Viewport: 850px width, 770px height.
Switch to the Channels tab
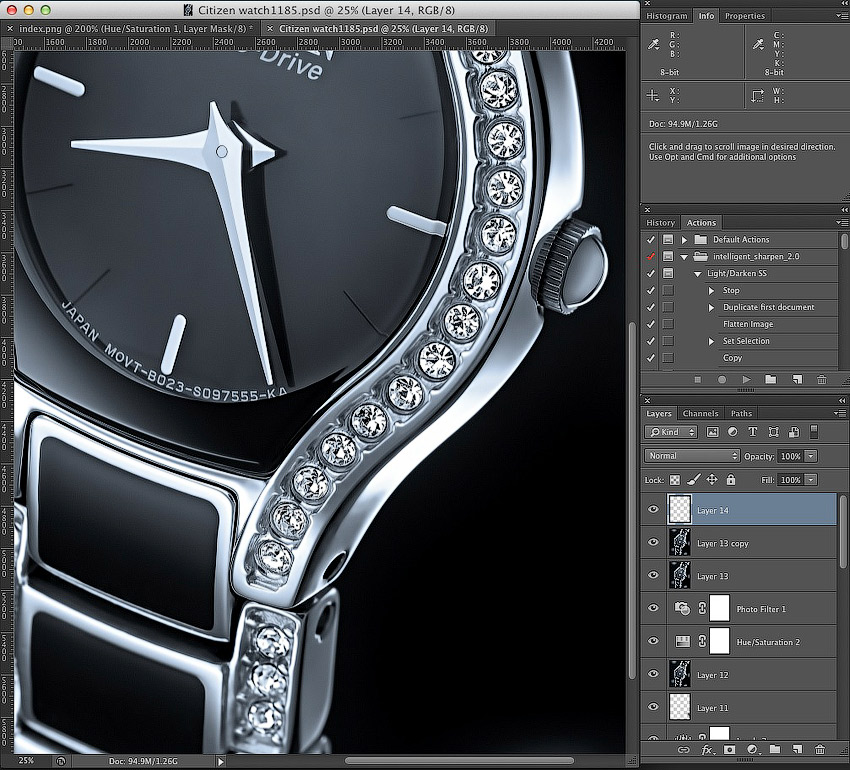click(700, 414)
